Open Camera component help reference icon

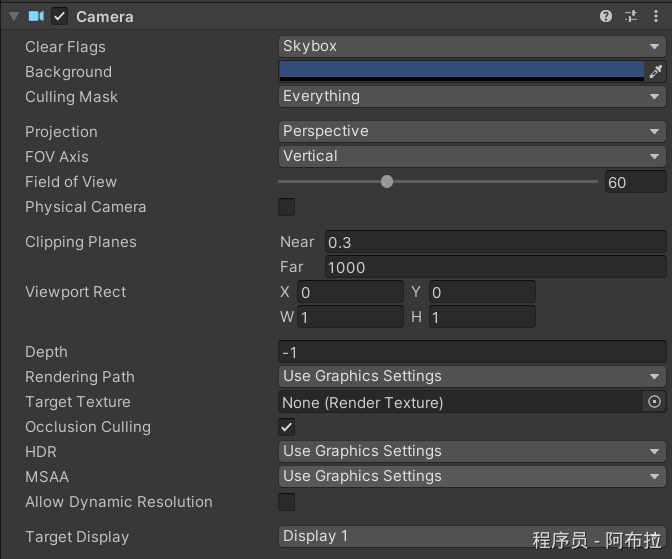click(606, 16)
